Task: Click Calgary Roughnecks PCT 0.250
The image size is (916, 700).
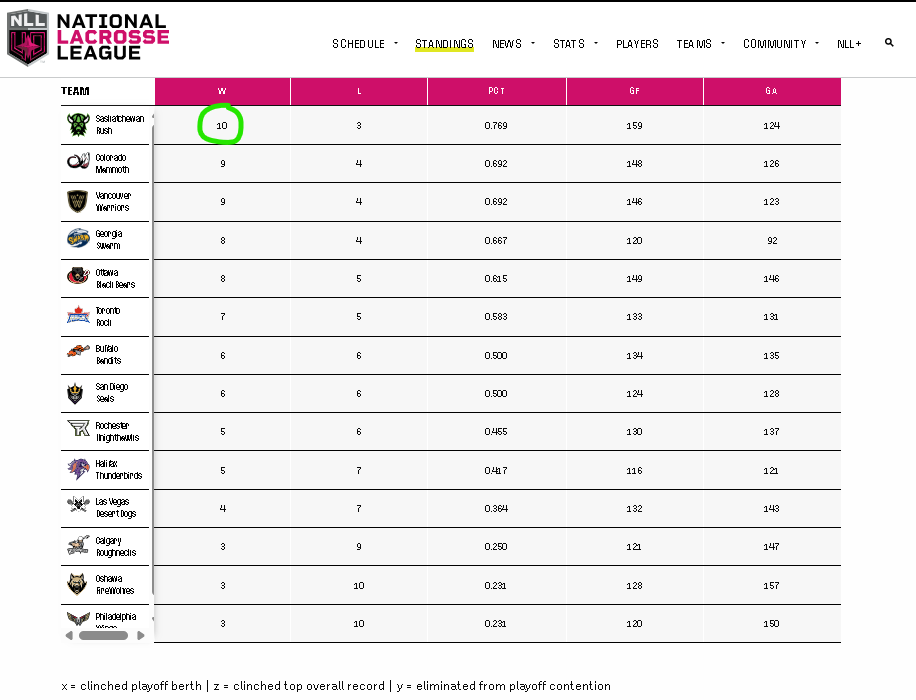Action: [496, 547]
